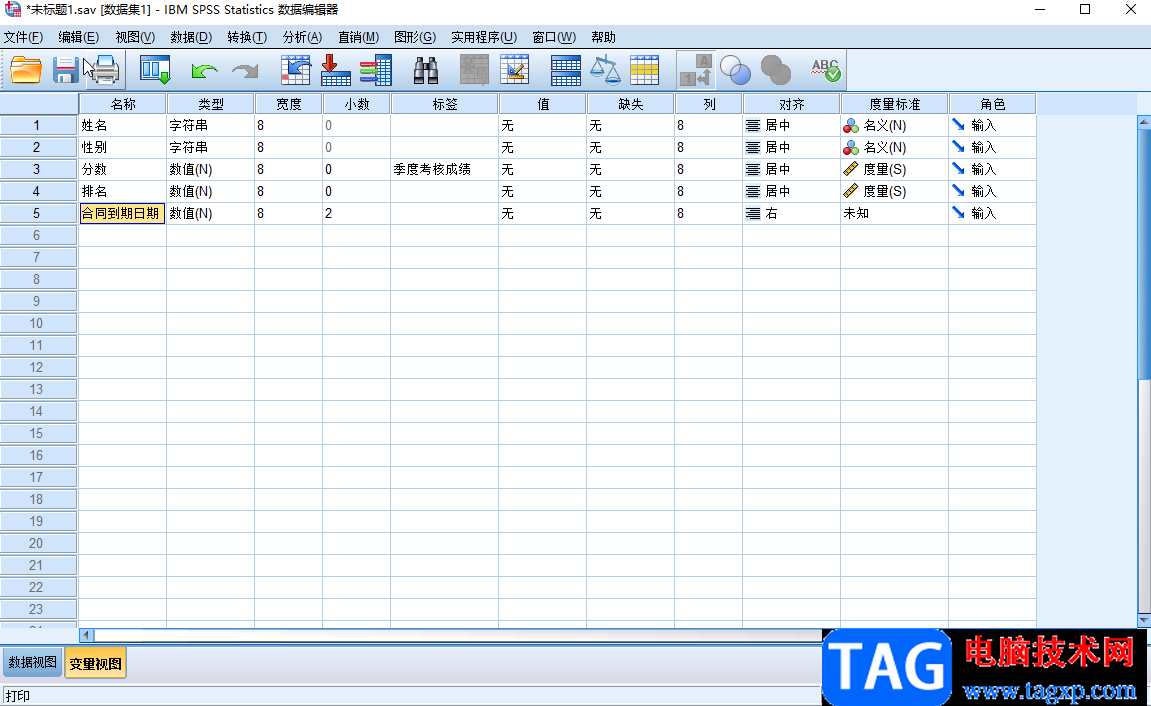Select the 变量视图 tab

click(95, 663)
